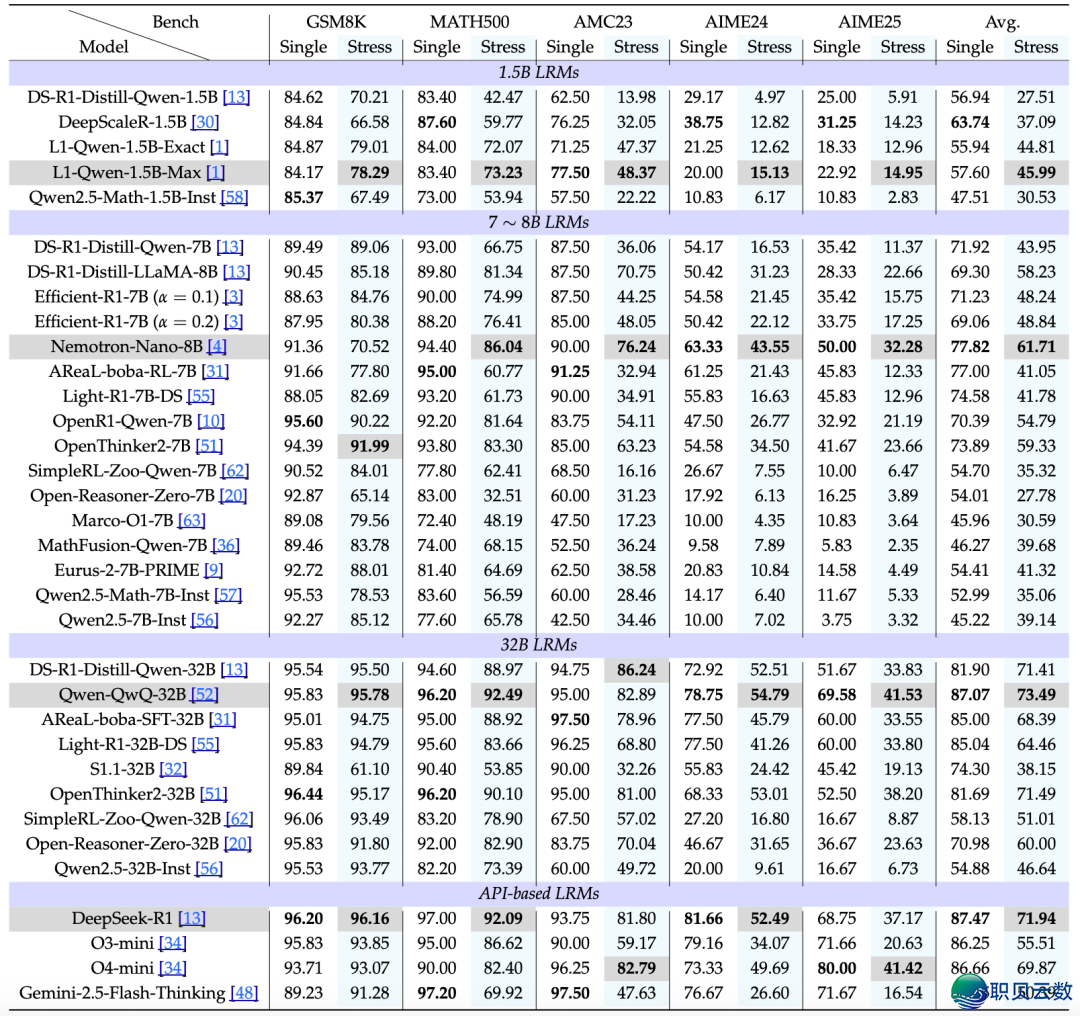Open citation [51] for OpenThinker2-7B
Viewport: 1080px width, 1016px height.
(209, 446)
